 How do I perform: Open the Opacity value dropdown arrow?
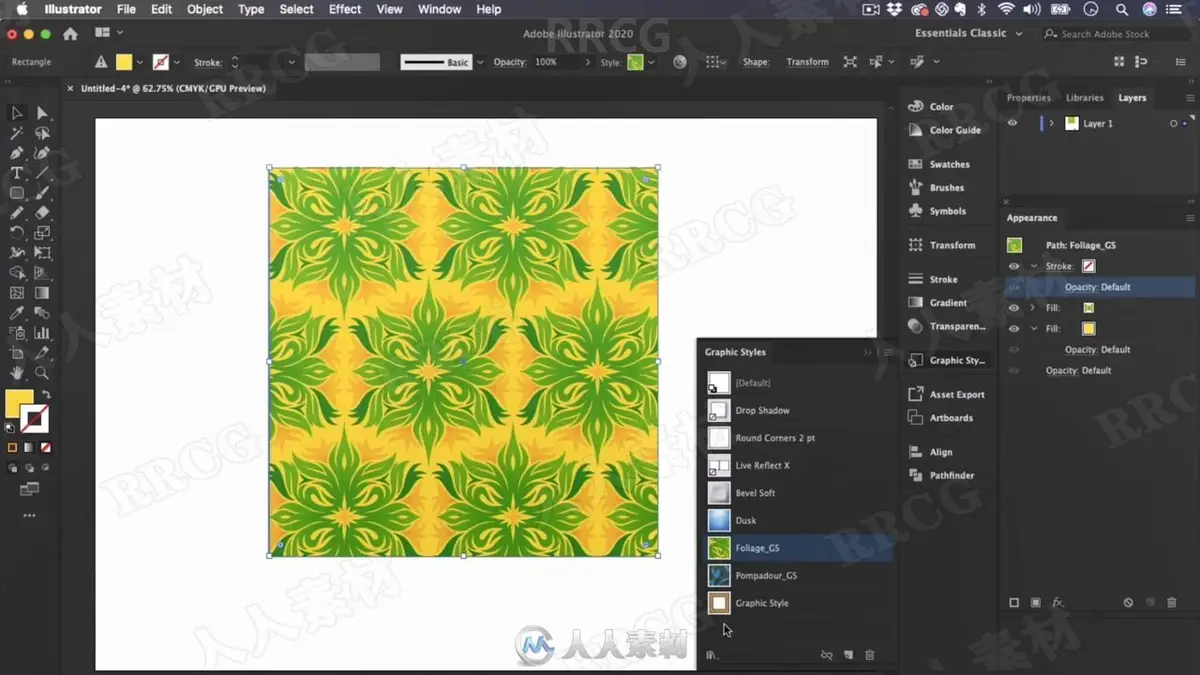(x=587, y=62)
